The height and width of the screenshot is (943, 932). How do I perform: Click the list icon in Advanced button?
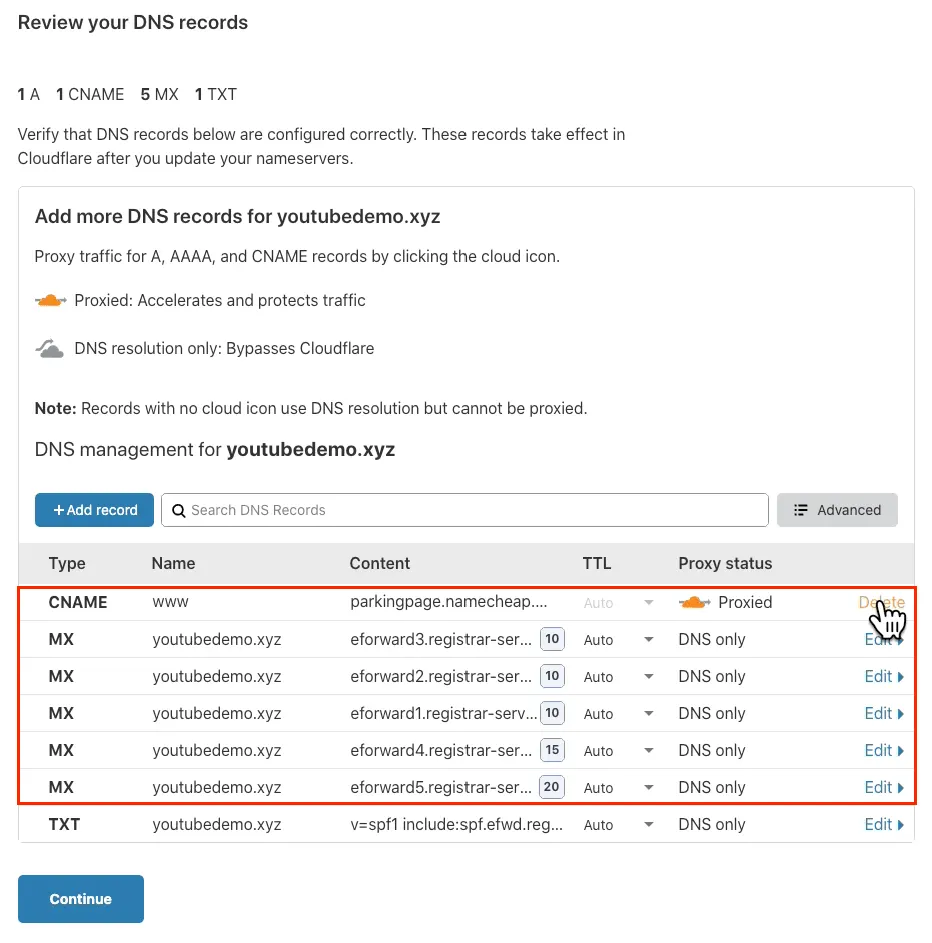[800, 510]
